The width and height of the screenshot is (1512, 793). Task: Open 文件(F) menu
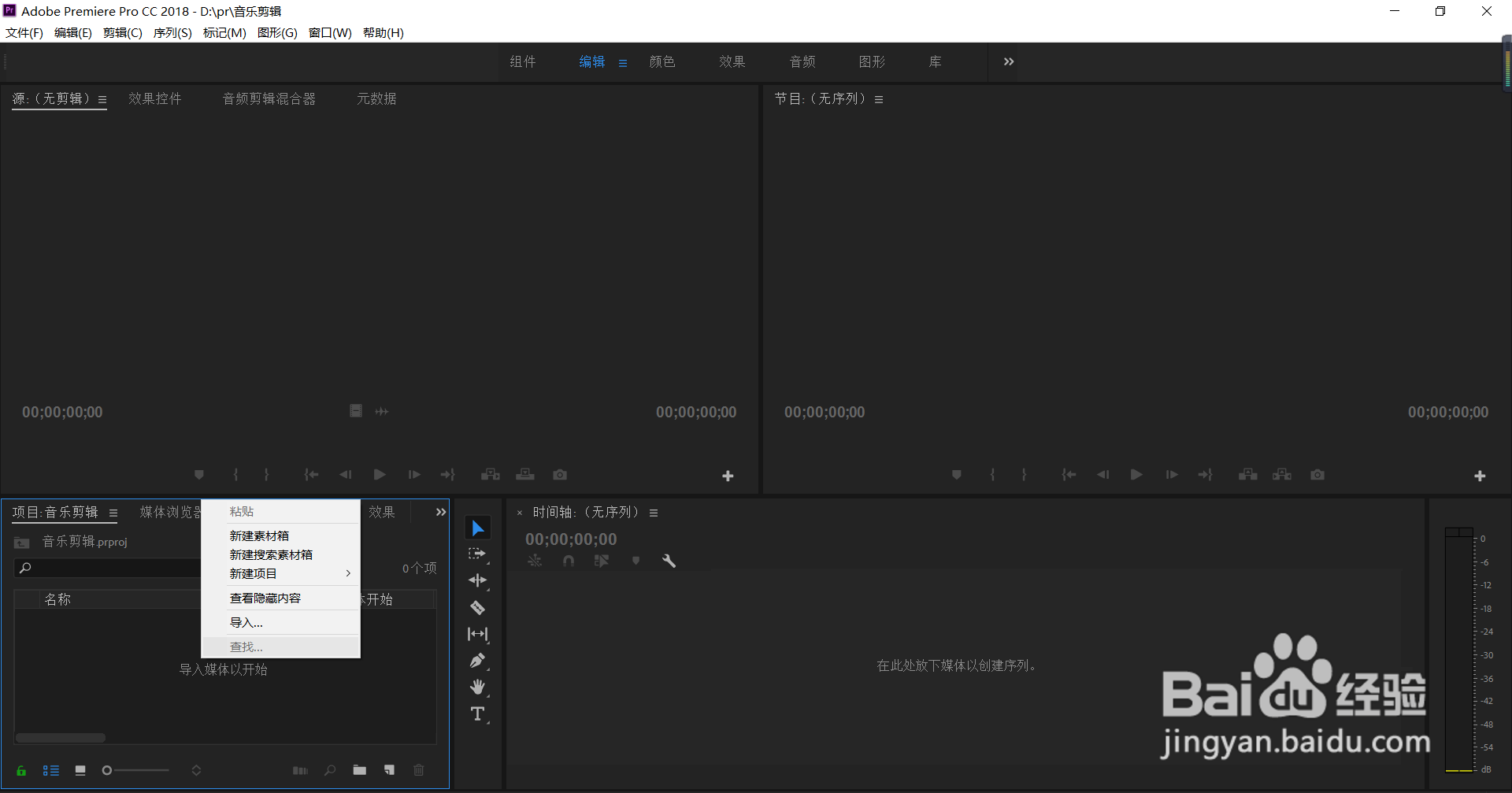[x=24, y=32]
